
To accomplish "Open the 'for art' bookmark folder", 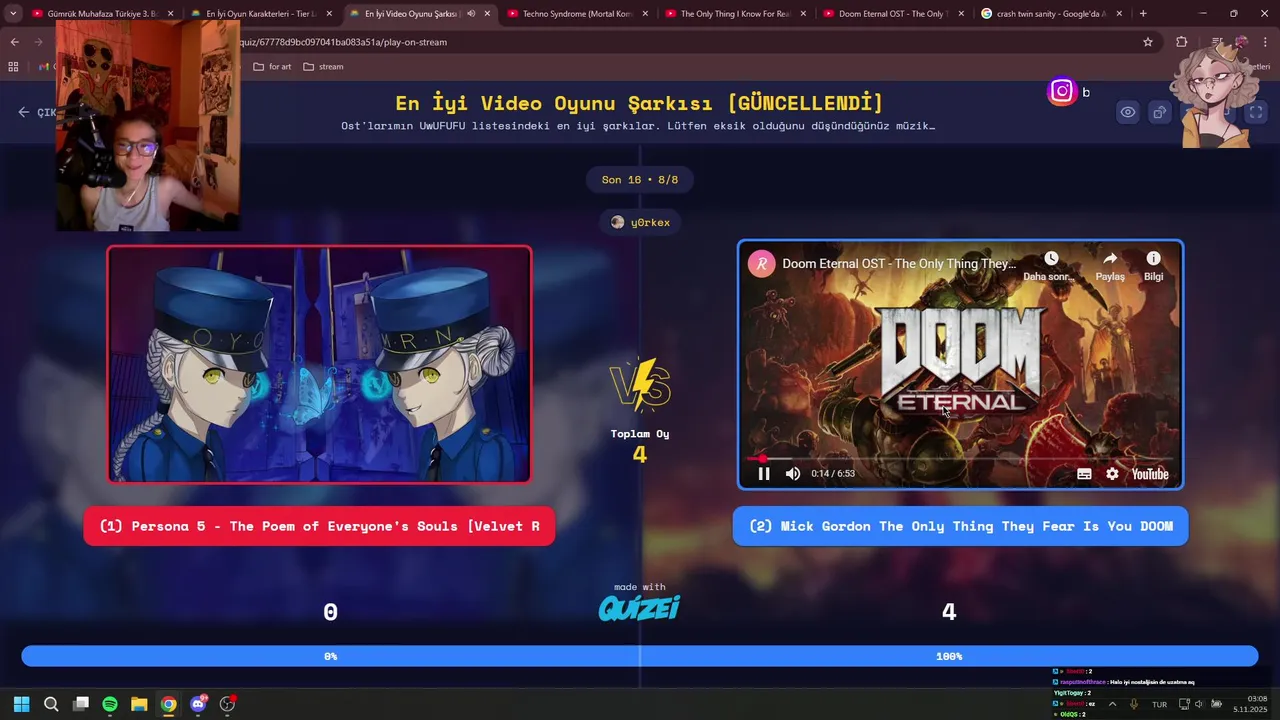I will pos(272,67).
